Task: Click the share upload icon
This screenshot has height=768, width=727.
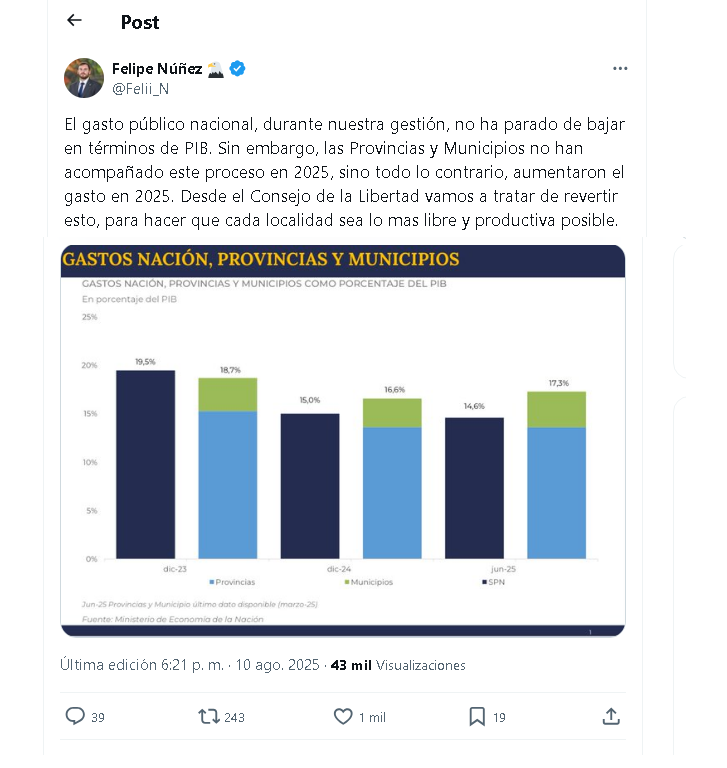Action: [611, 716]
